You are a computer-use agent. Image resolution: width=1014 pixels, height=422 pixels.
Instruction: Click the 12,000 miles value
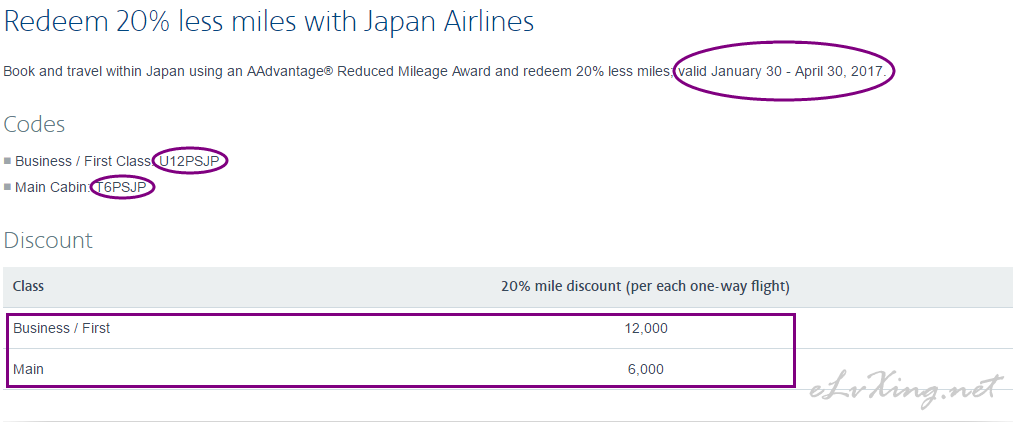pyautogui.click(x=646, y=328)
